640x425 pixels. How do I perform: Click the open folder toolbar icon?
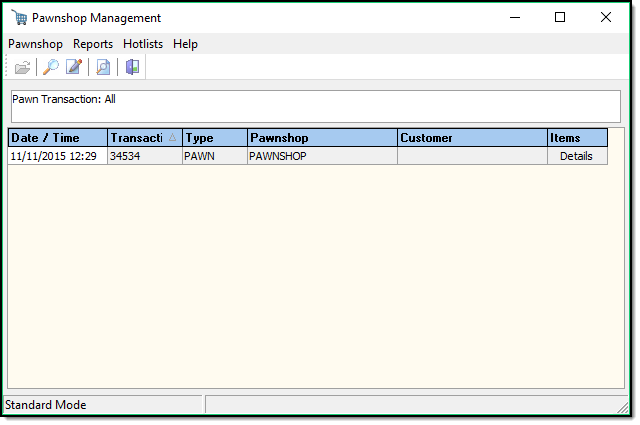(22, 67)
